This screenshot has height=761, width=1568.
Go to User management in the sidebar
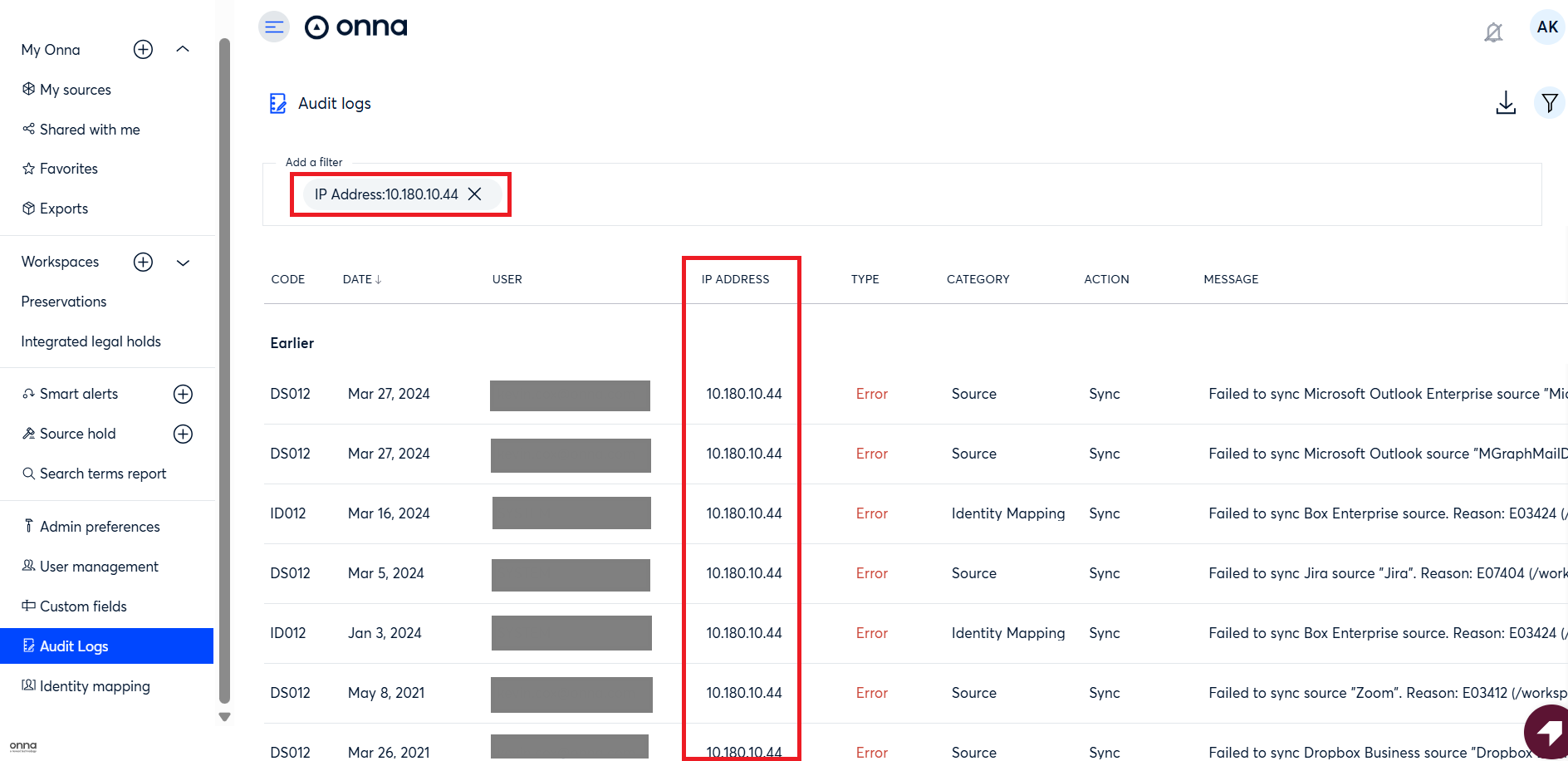click(99, 567)
